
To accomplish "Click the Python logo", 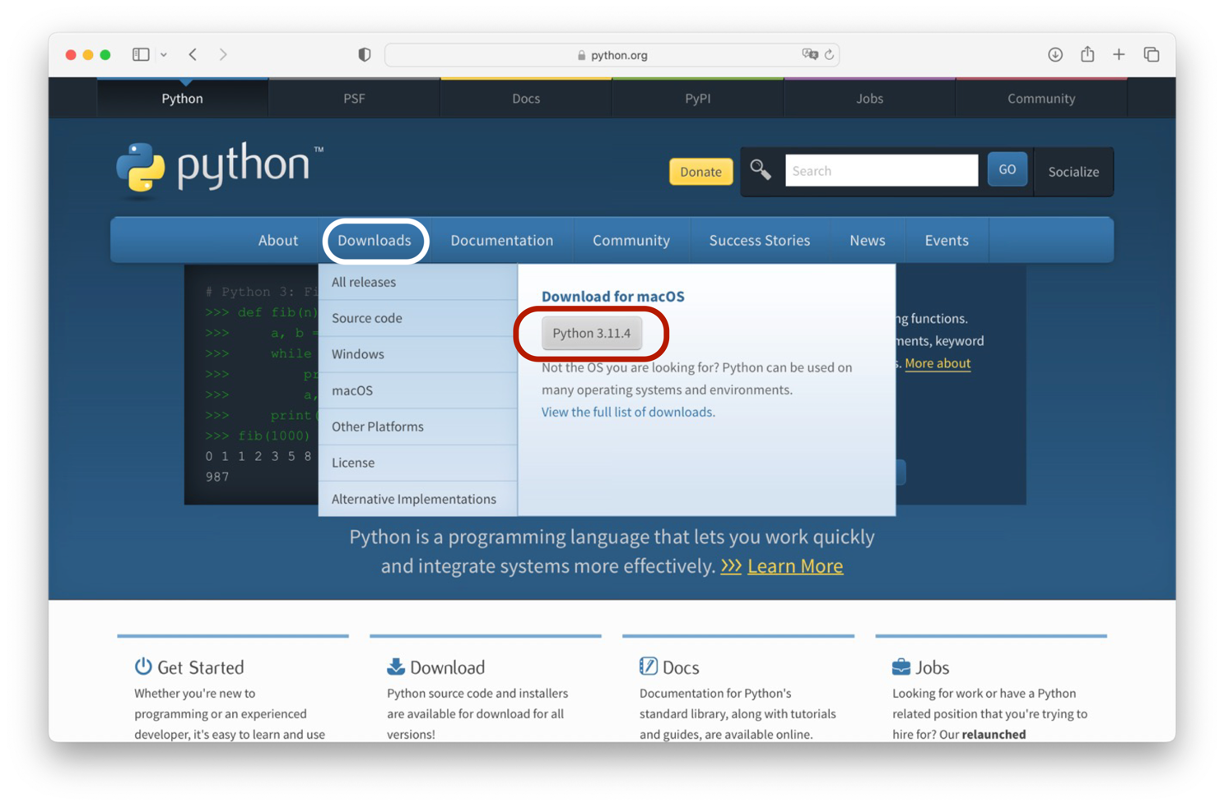I will coord(220,167).
